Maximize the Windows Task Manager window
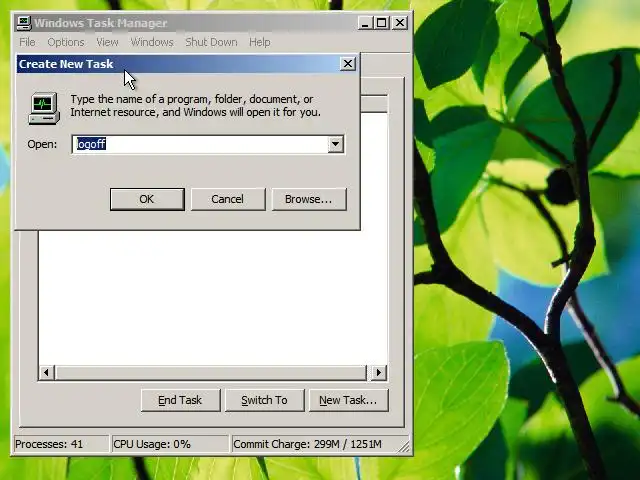The image size is (640, 480). click(x=382, y=23)
